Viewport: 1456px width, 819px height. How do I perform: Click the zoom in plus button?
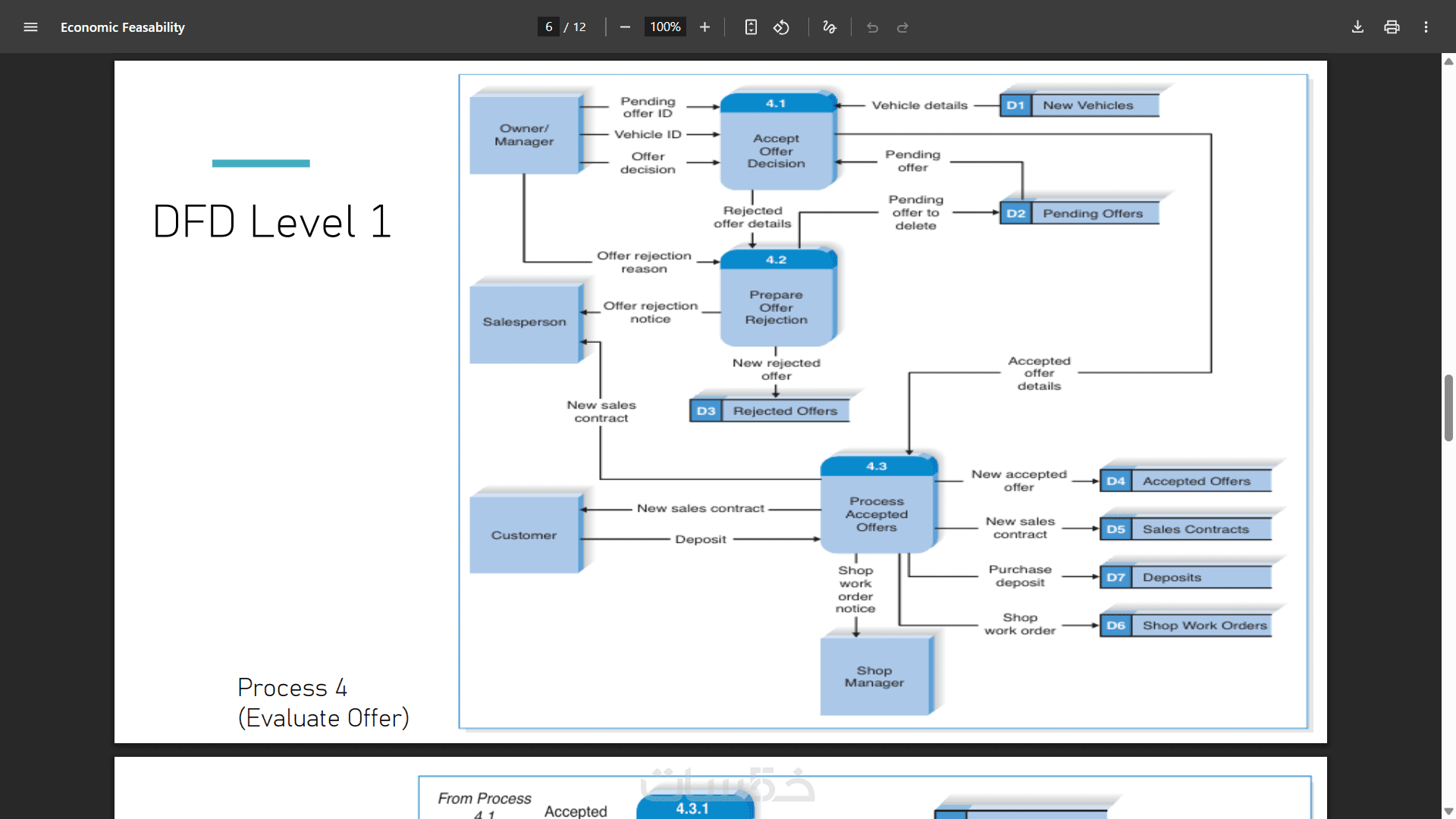click(x=704, y=27)
